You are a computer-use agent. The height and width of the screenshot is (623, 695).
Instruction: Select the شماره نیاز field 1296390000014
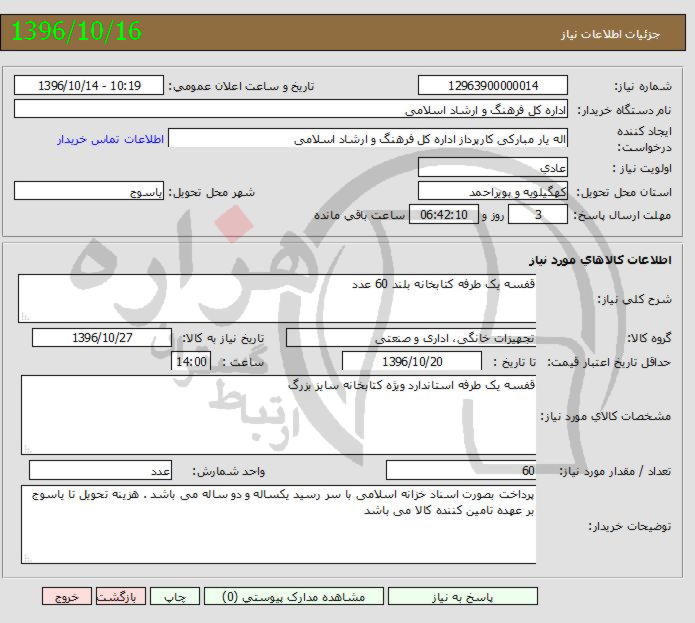click(492, 85)
